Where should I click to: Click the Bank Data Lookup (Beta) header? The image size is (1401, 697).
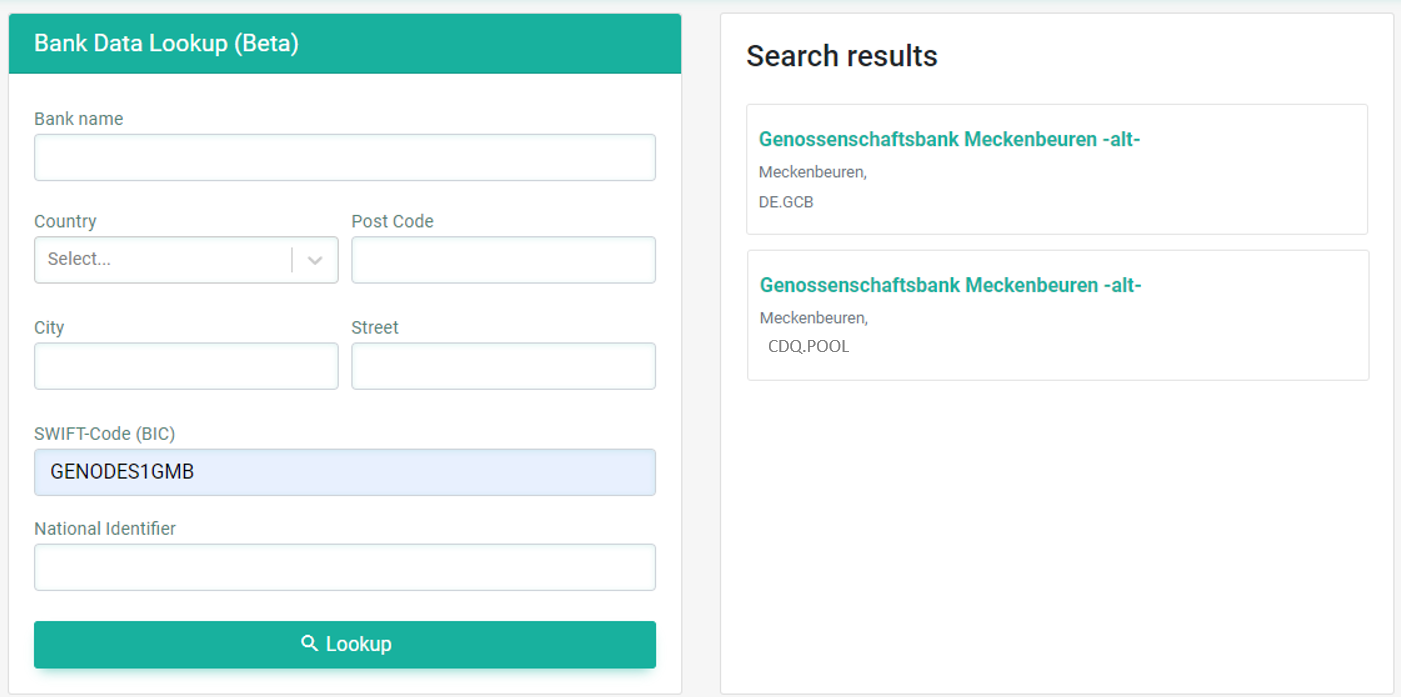tap(166, 44)
